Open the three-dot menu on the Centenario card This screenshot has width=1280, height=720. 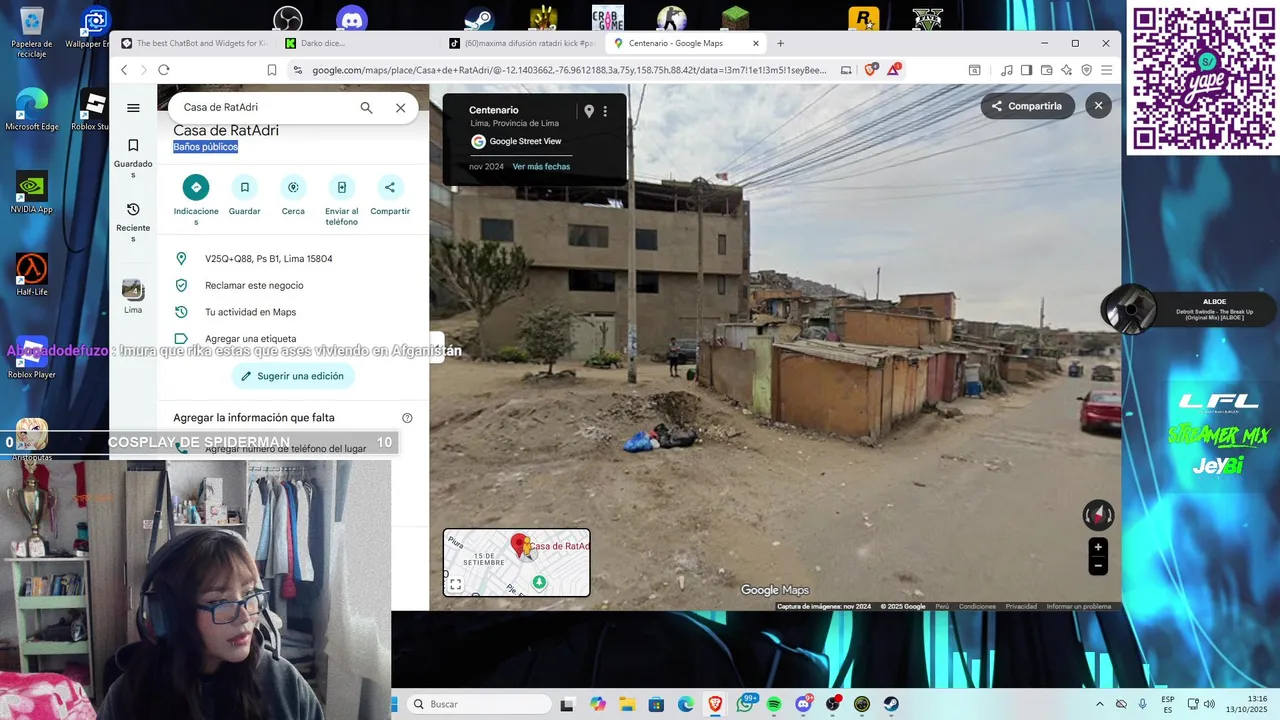605,111
